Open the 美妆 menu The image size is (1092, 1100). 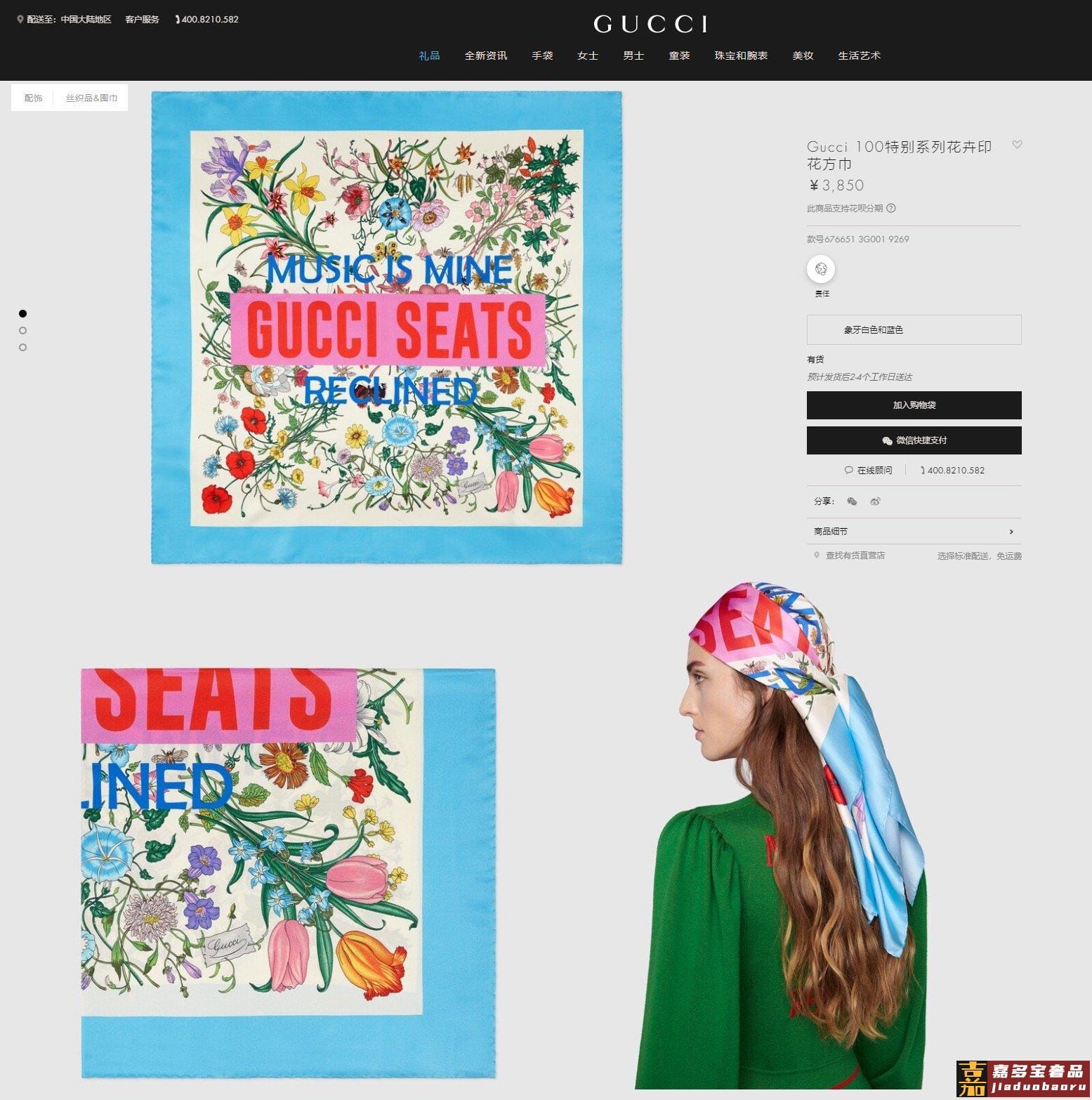tap(803, 55)
